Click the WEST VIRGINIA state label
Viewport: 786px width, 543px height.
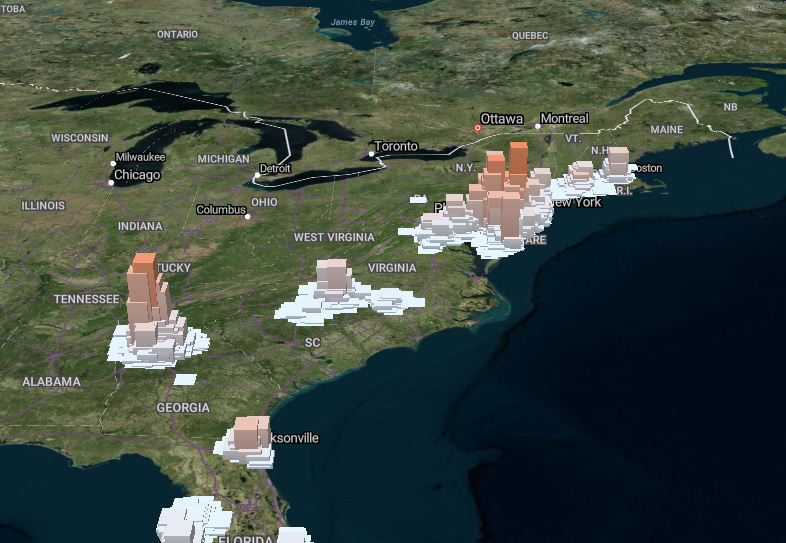333,237
